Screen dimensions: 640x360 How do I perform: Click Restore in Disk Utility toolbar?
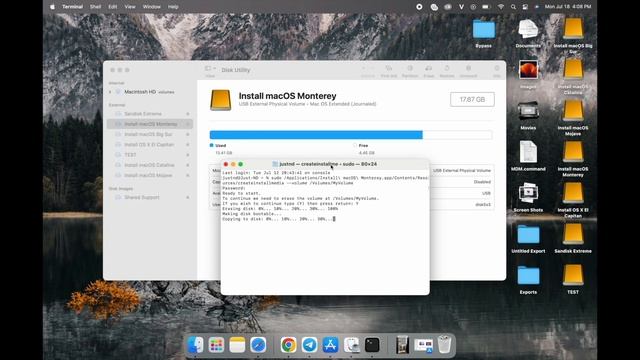tap(447, 71)
